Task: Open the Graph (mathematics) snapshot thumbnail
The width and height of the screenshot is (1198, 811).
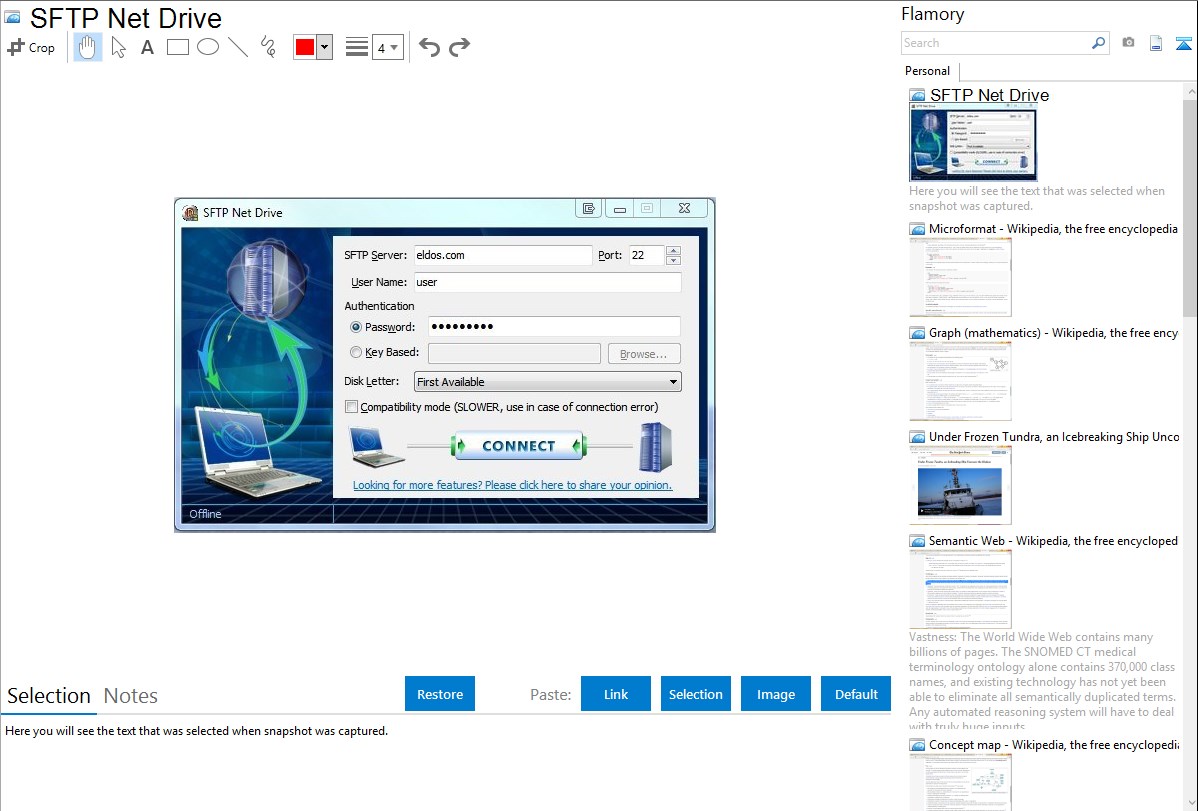Action: pos(960,381)
